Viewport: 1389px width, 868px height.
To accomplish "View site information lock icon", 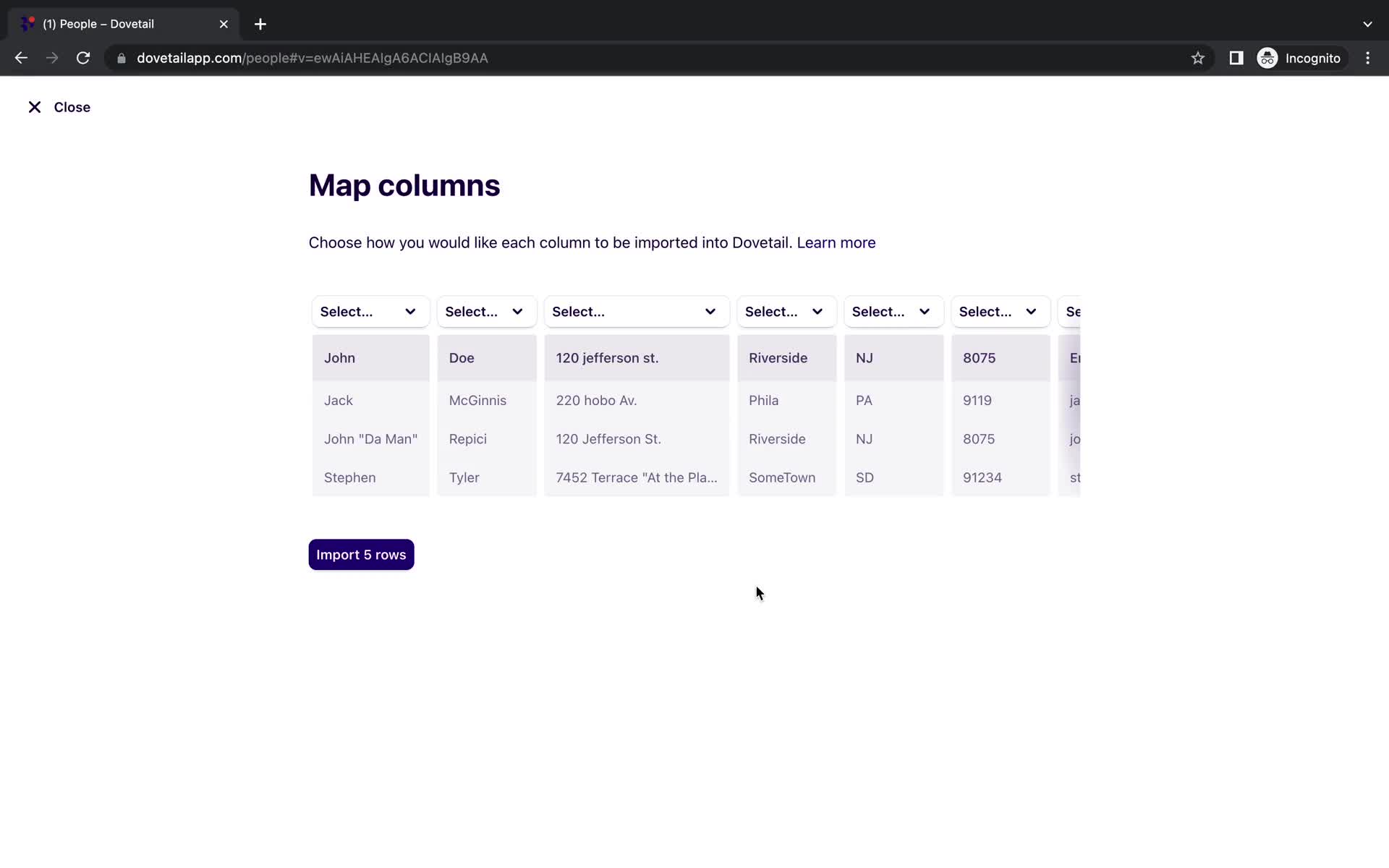I will pos(122,58).
